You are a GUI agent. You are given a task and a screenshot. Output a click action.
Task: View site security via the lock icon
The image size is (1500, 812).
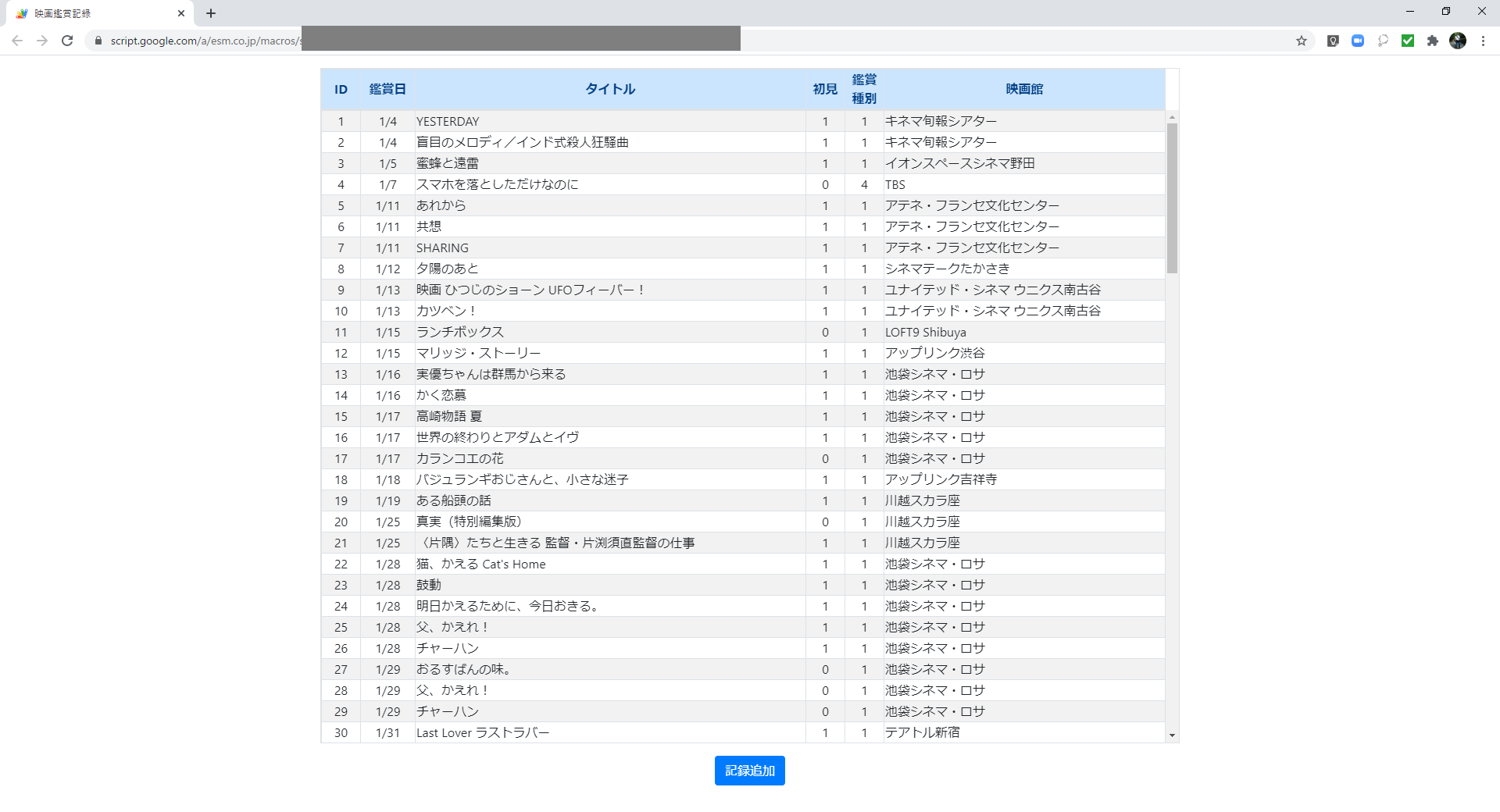click(x=98, y=40)
